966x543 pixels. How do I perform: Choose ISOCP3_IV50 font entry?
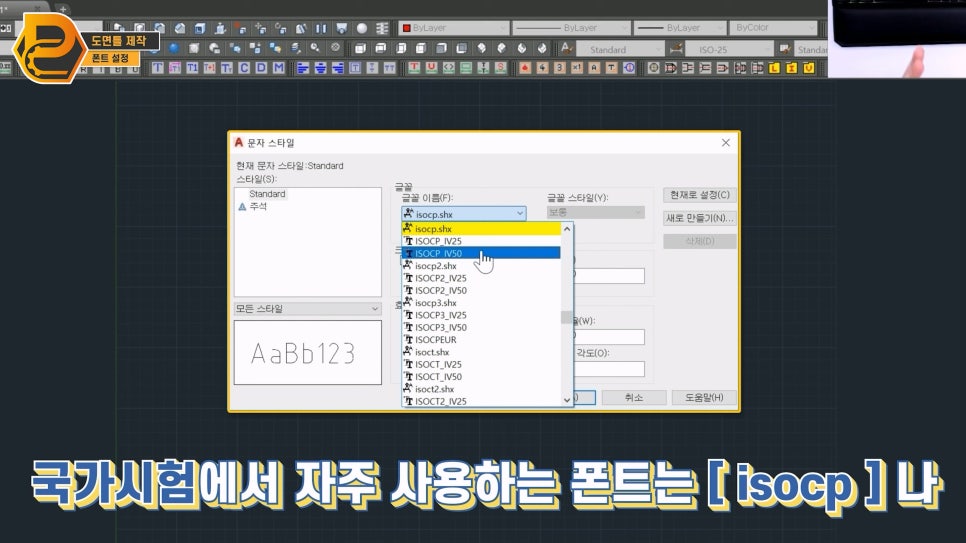481,327
